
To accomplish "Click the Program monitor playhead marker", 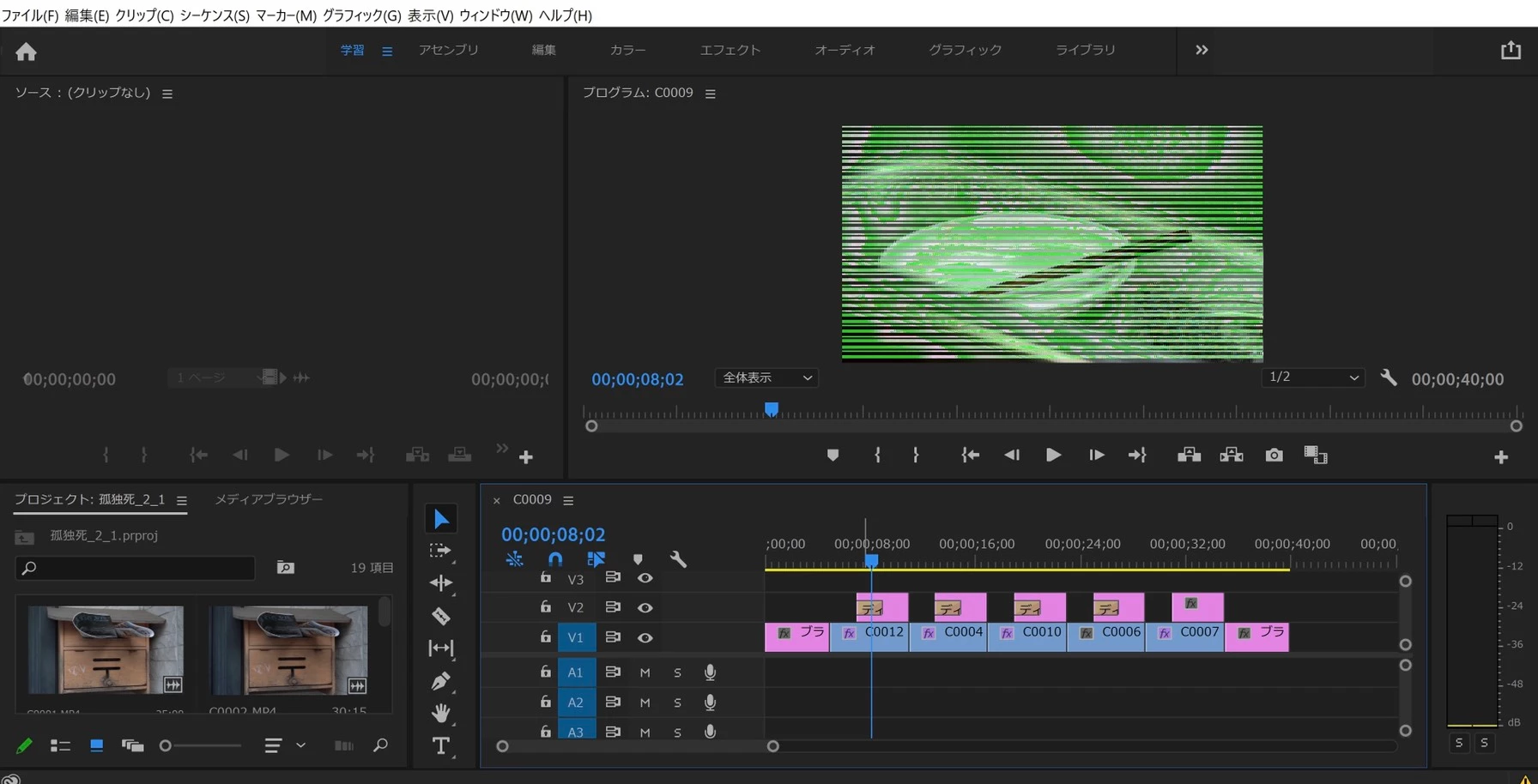I will 772,410.
